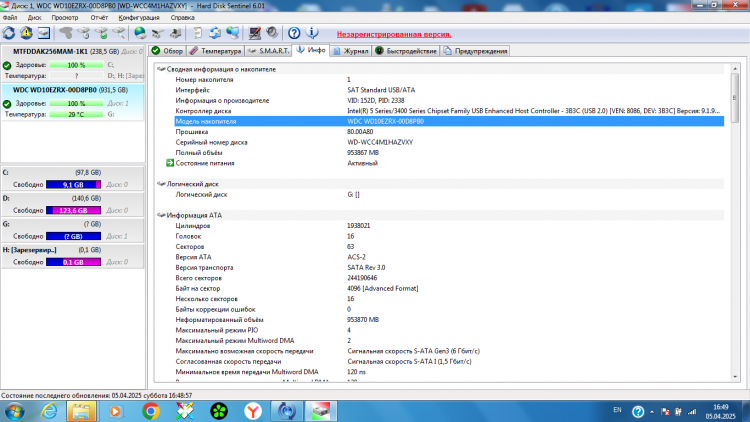Image resolution: width=750 pixels, height=422 pixels.
Task: Click the D: free space bar 123,6 GB
Action: pyautogui.click(x=73, y=211)
